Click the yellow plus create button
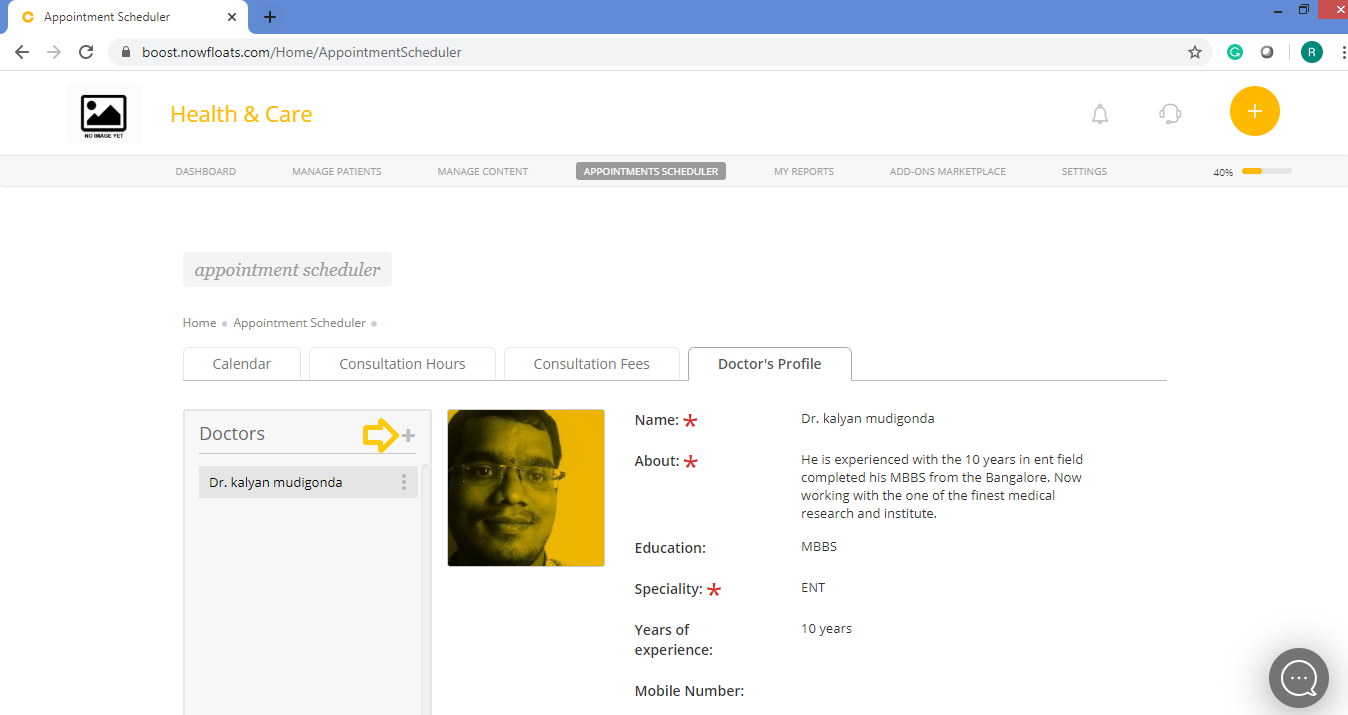 [x=1255, y=111]
